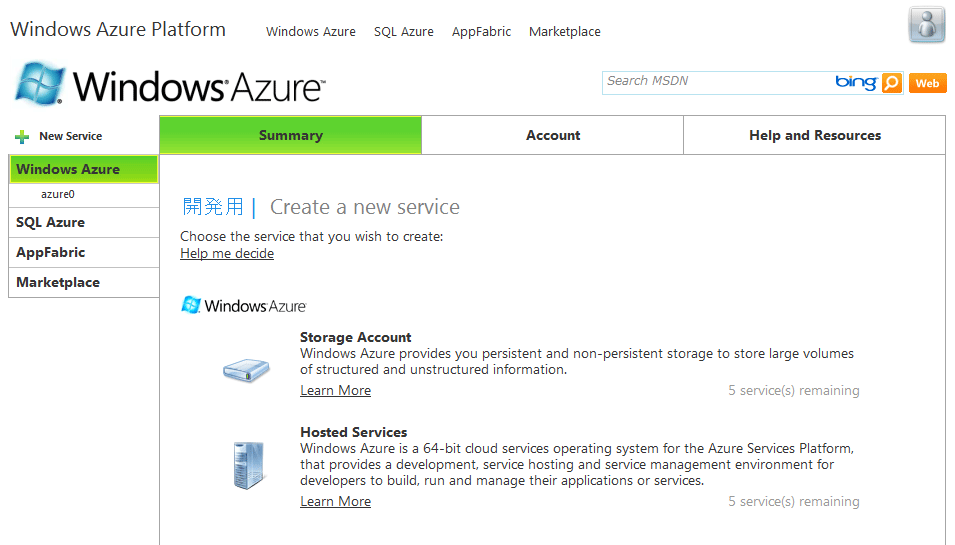The height and width of the screenshot is (545, 955).
Task: Click the 開発用 project name text
Action: [213, 207]
